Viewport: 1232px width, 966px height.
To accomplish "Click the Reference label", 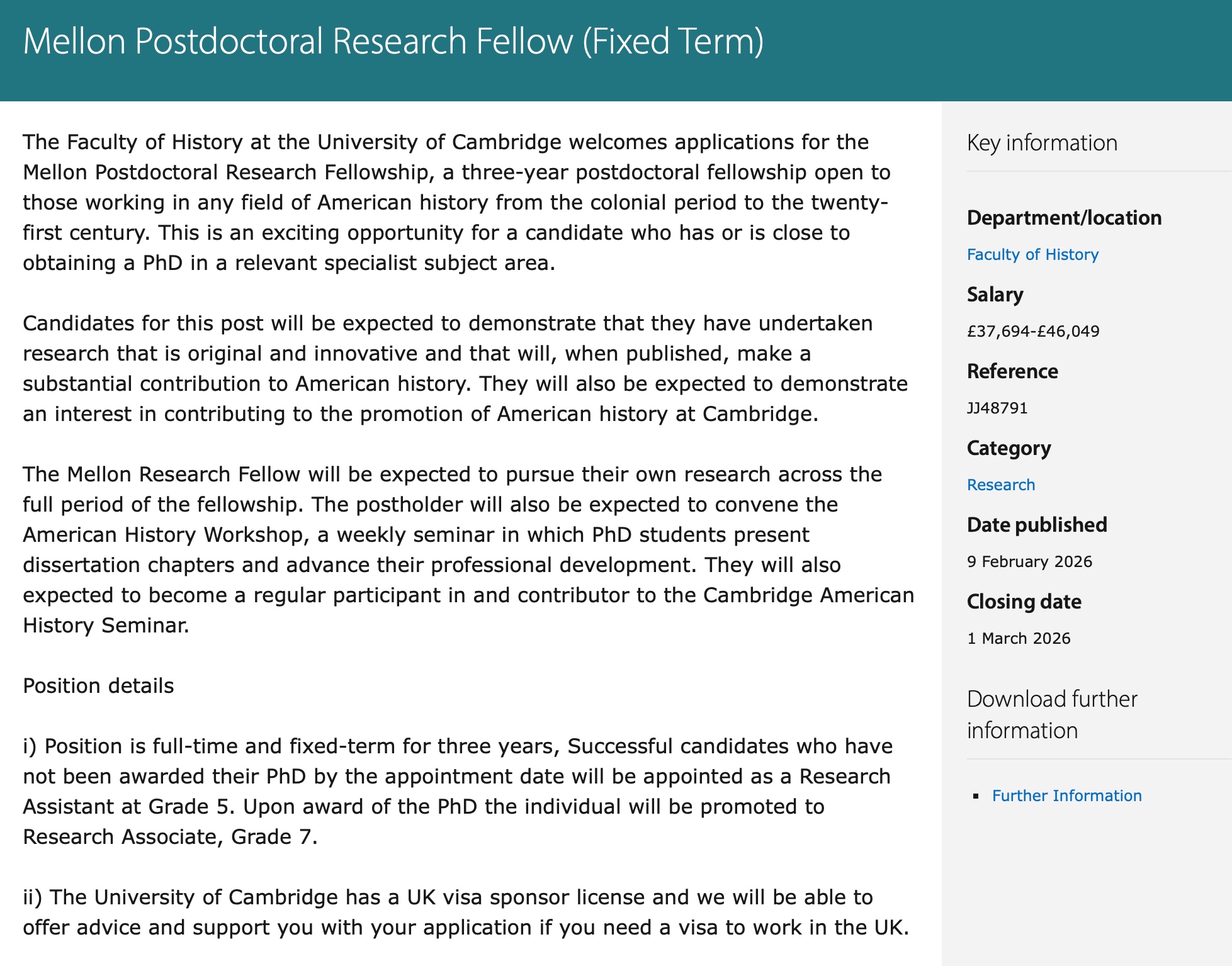I will (x=1012, y=371).
